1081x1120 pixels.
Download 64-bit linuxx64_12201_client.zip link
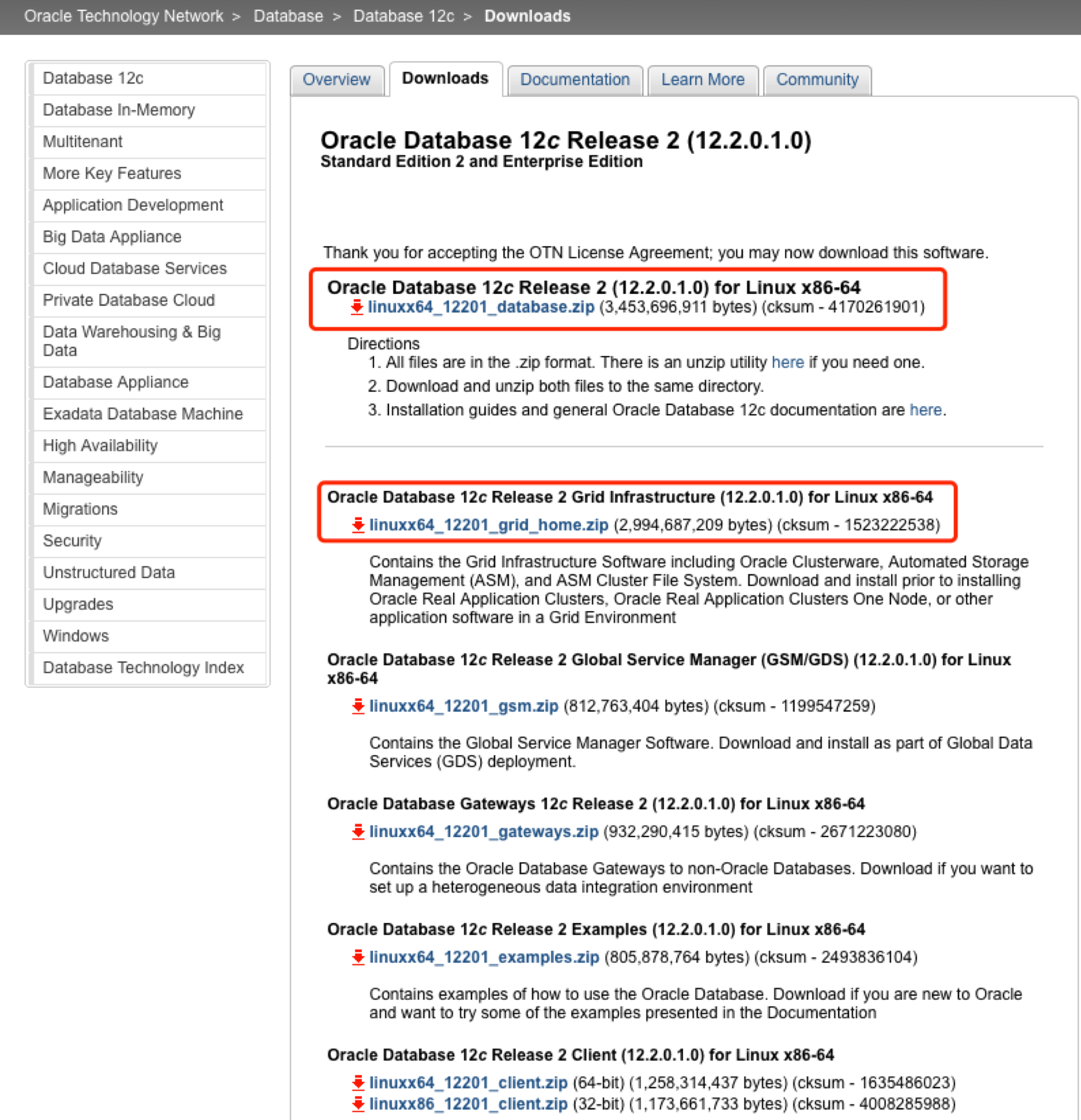pyautogui.click(x=468, y=1083)
